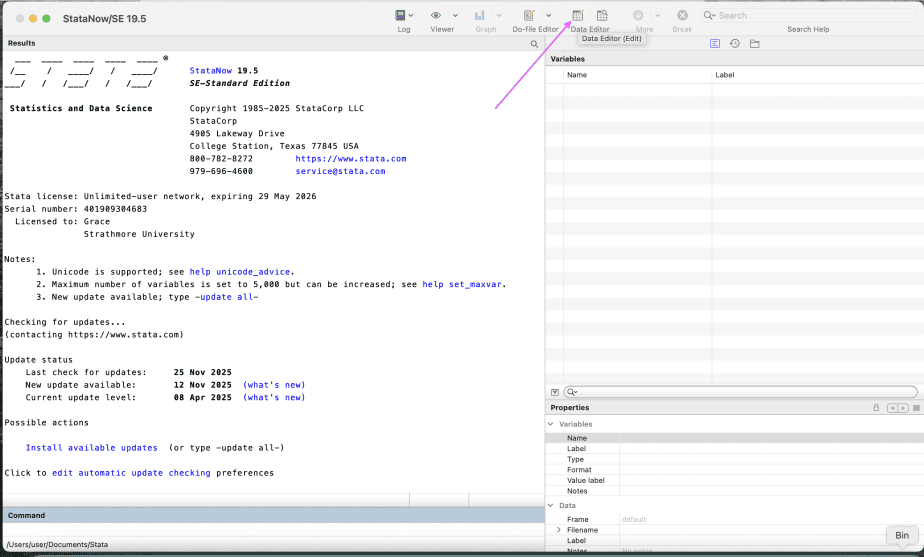This screenshot has height=557, width=924.
Task: Open the help set_maxvar link
Action: (461, 284)
